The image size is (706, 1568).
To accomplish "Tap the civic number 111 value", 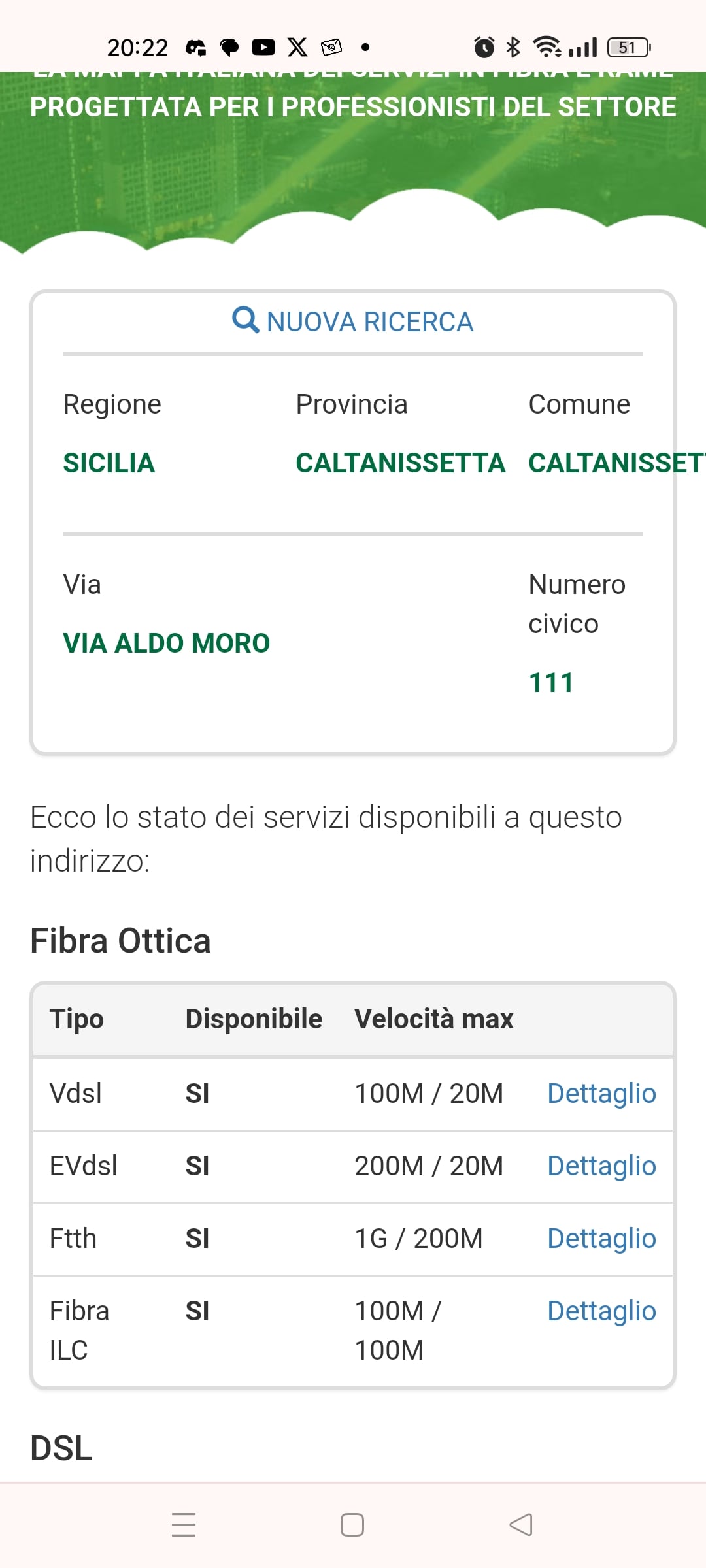I will 551,683.
